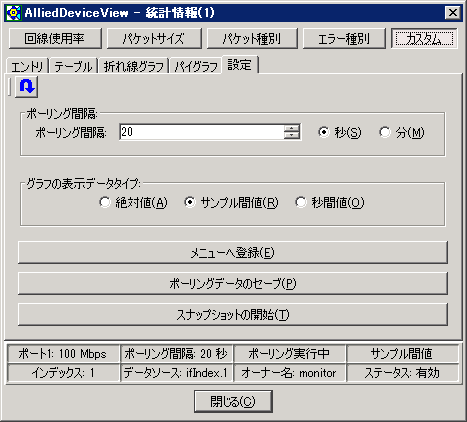Start snapshot with スナップショットの開始(T)
Viewport: 467px width, 422px height.
point(233,314)
